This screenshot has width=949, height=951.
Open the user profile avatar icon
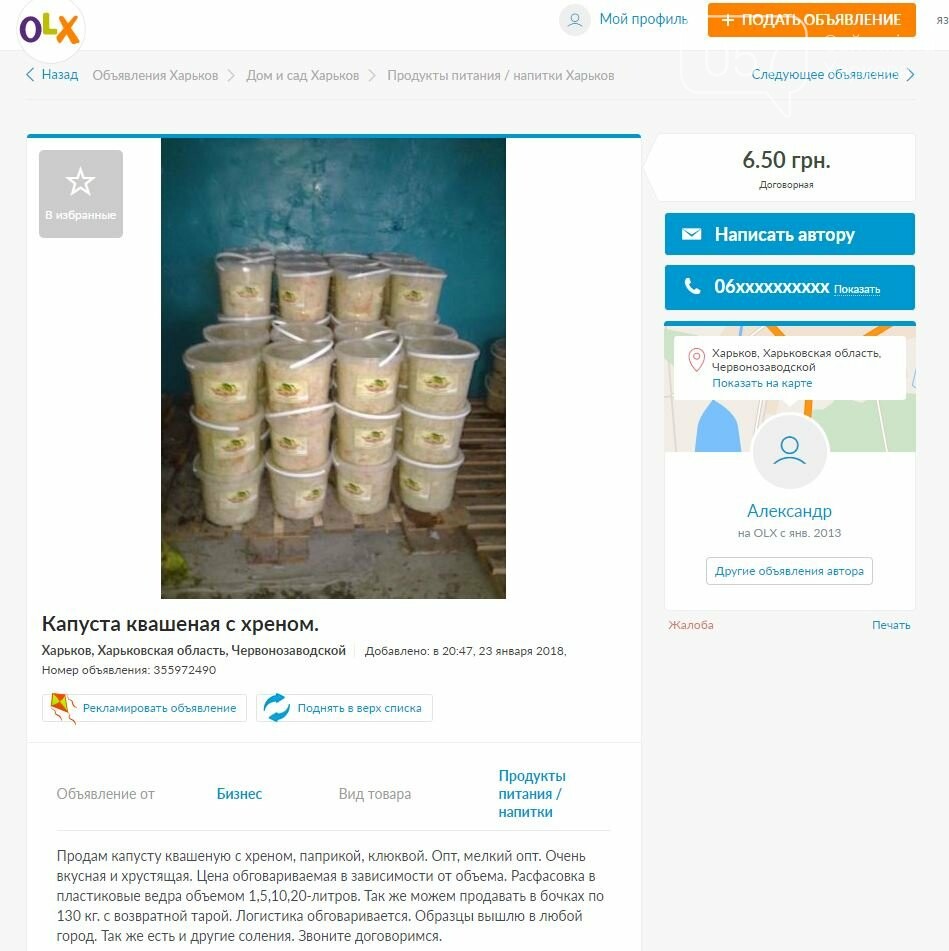(x=574, y=20)
